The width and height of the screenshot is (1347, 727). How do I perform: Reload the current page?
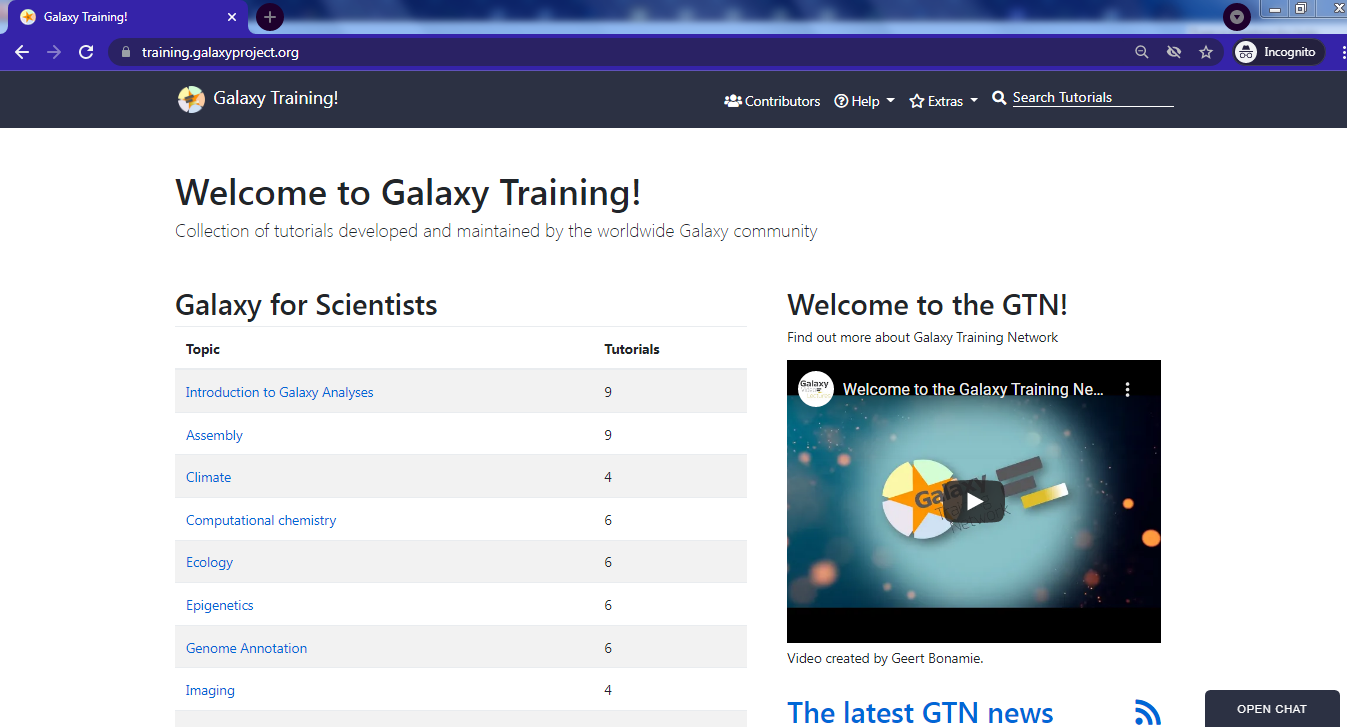86,52
